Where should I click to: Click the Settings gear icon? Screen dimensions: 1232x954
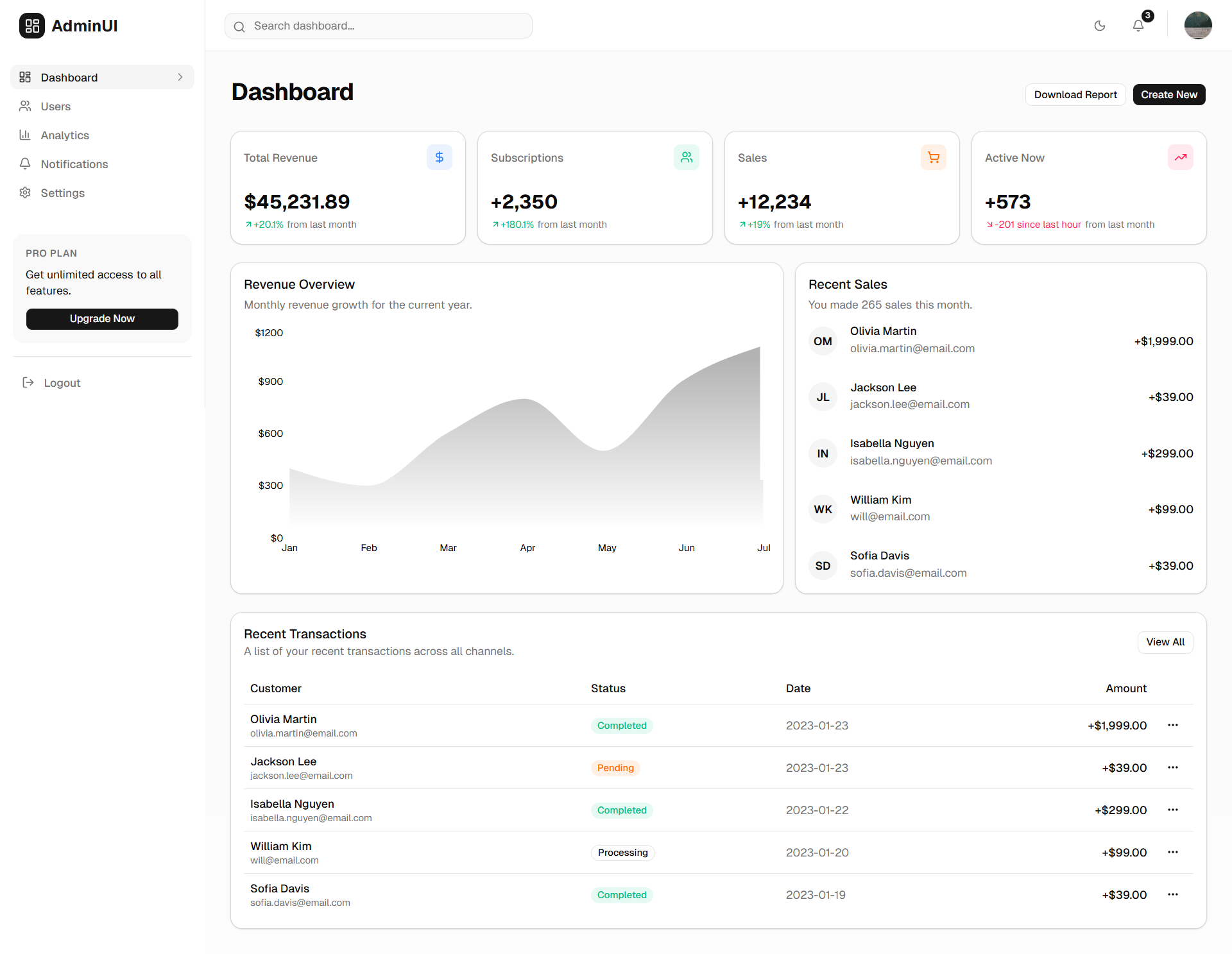pos(25,192)
